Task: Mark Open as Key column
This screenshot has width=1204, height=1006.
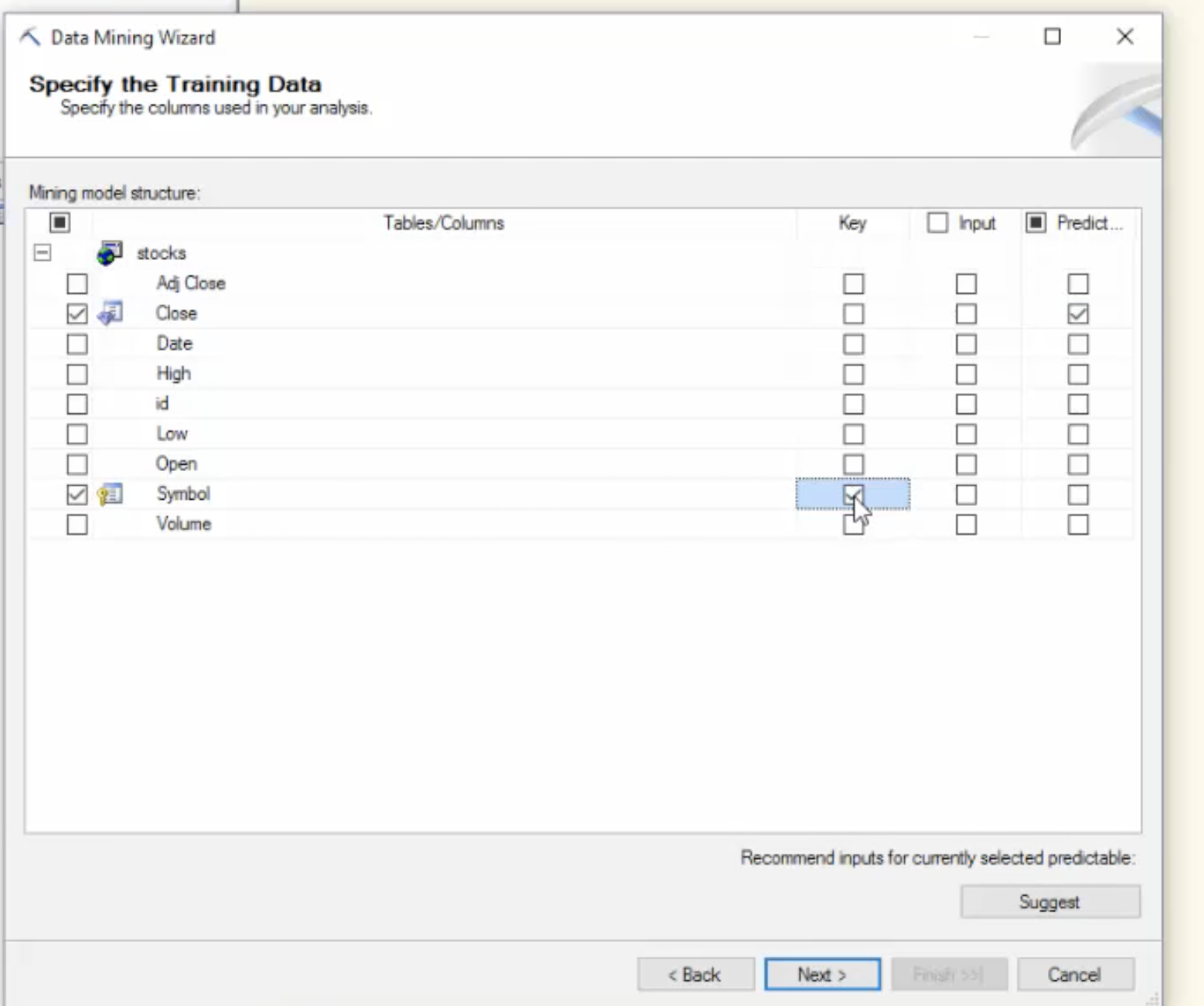Action: coord(853,464)
